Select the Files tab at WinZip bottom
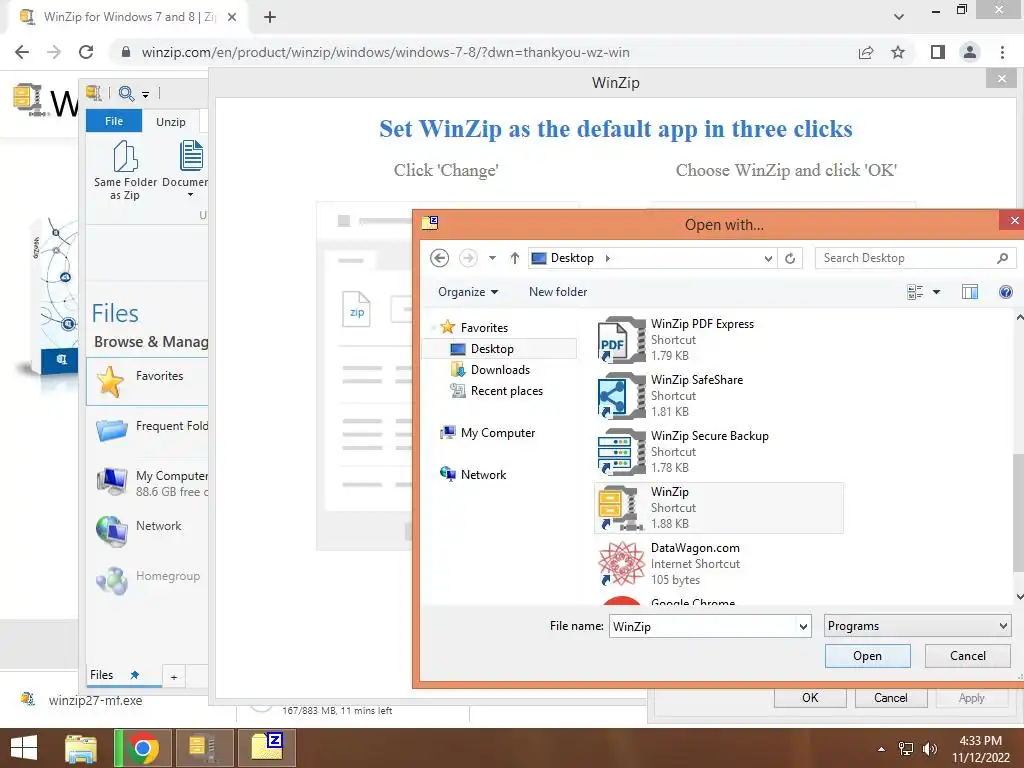Image resolution: width=1024 pixels, height=768 pixels. [x=124, y=675]
